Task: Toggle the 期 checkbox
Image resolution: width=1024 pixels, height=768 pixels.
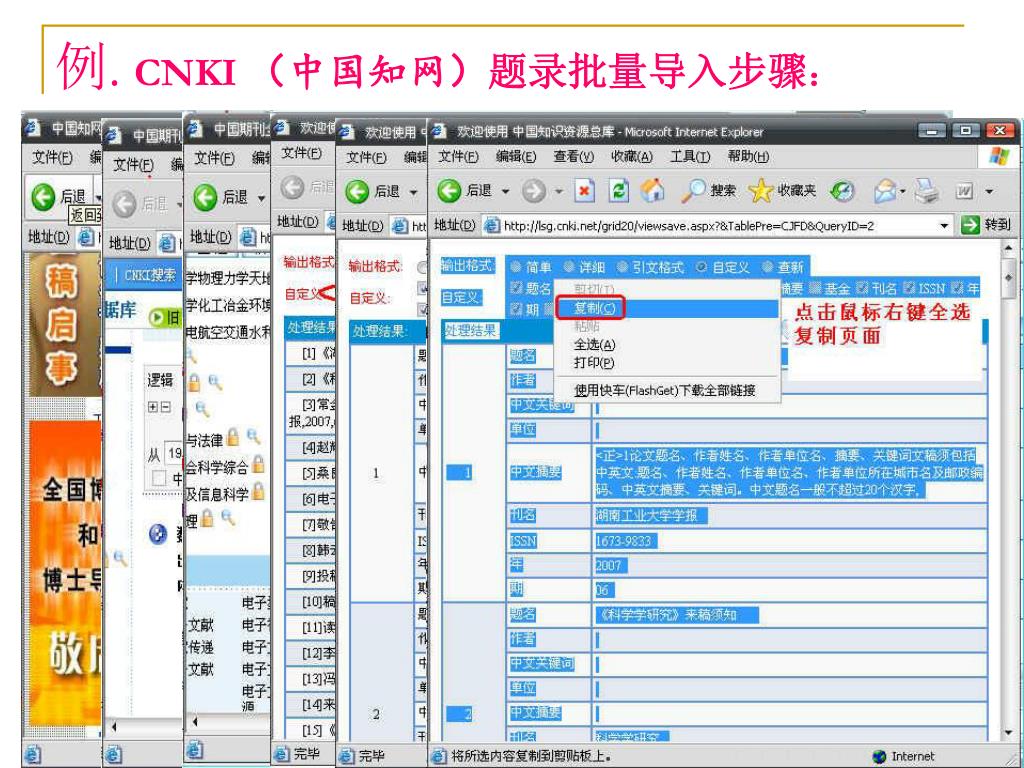Action: pyautogui.click(x=516, y=309)
